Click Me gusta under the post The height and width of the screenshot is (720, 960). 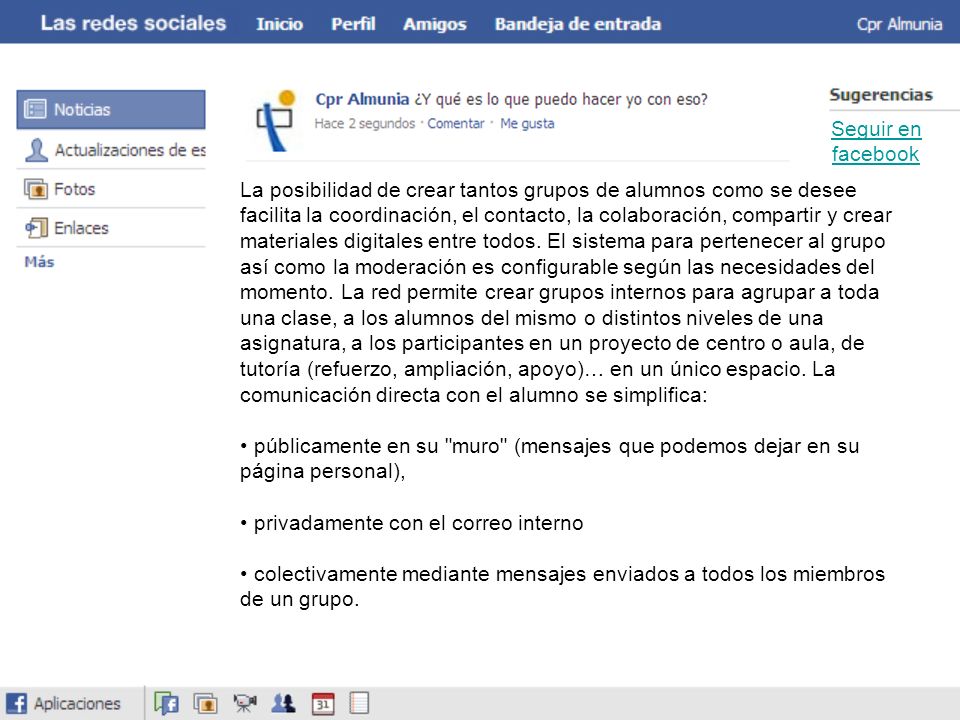pyautogui.click(x=527, y=124)
